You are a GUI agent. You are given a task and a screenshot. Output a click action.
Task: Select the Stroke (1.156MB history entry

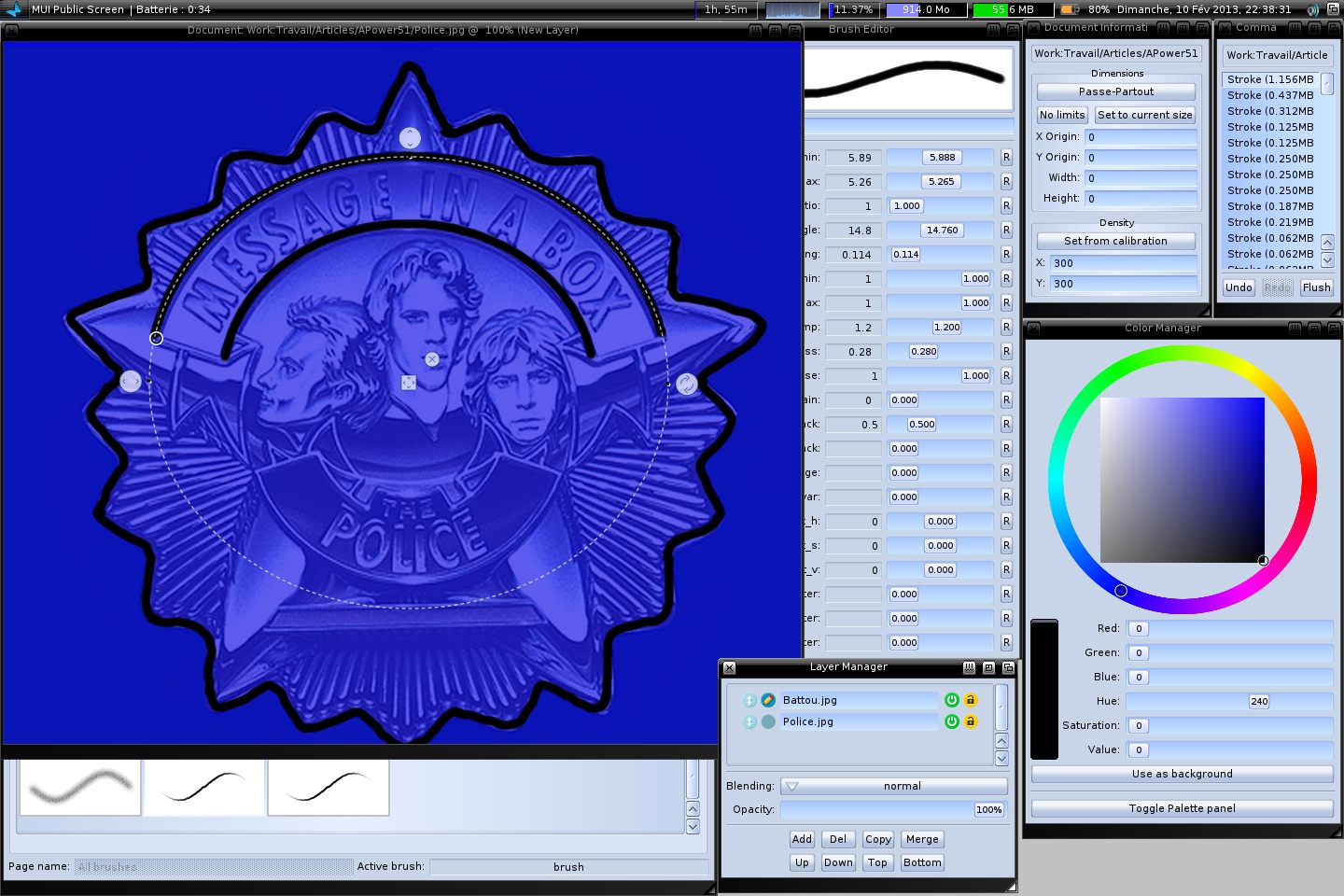pyautogui.click(x=1270, y=79)
